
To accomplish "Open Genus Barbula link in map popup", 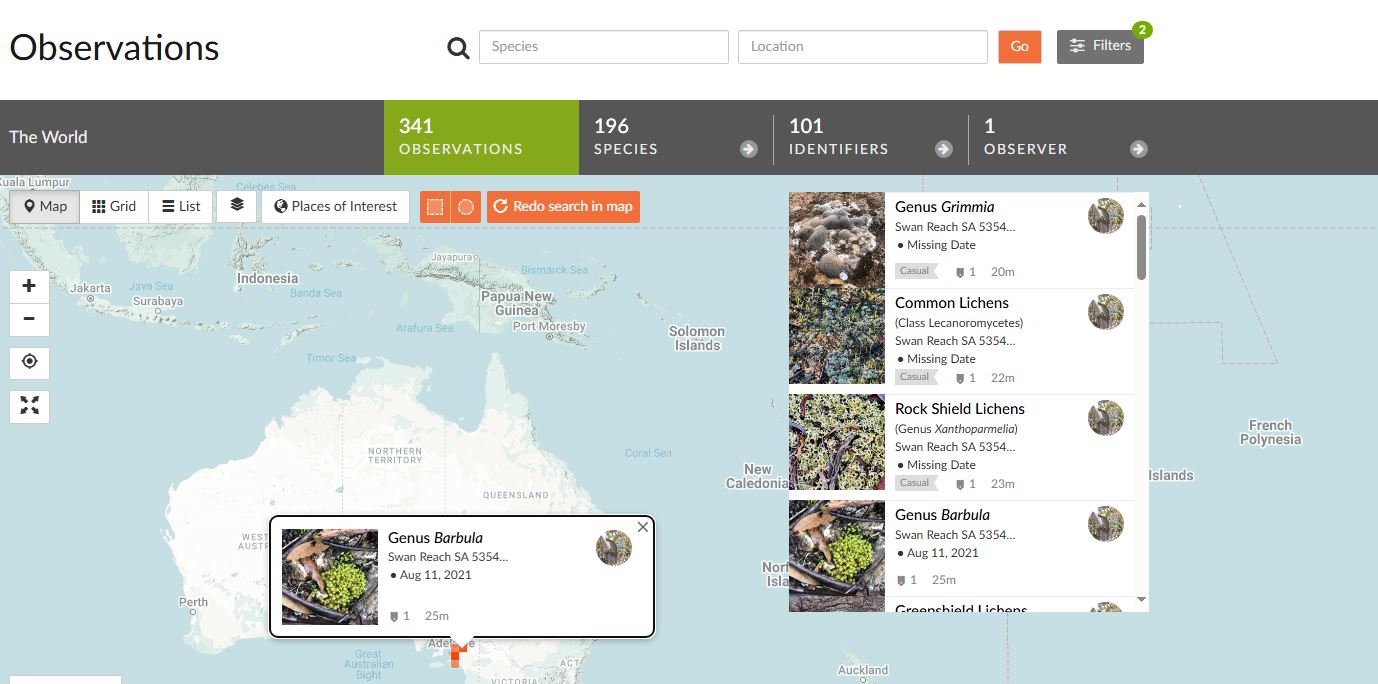I will 435,538.
